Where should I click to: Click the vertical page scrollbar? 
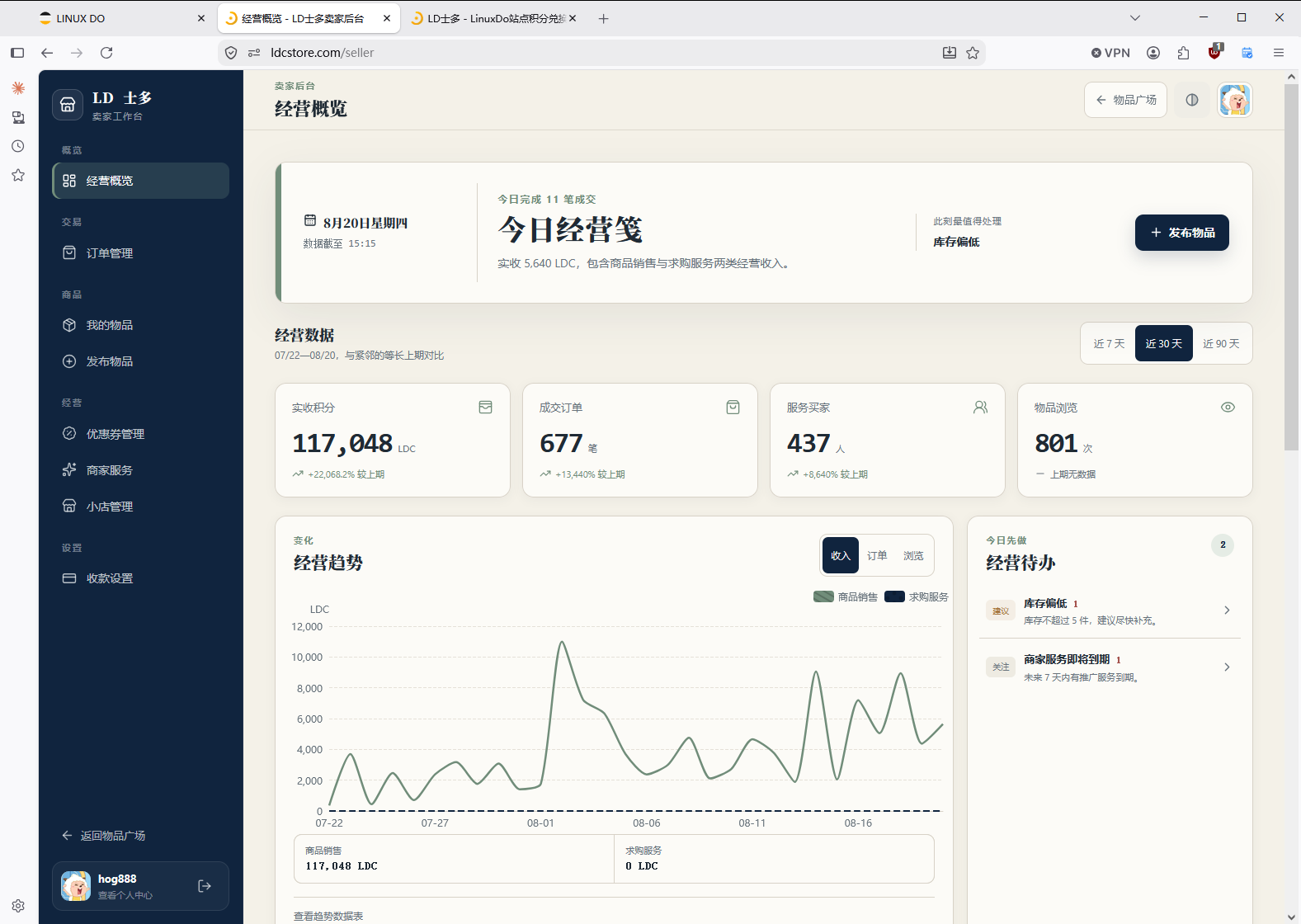point(1291,266)
